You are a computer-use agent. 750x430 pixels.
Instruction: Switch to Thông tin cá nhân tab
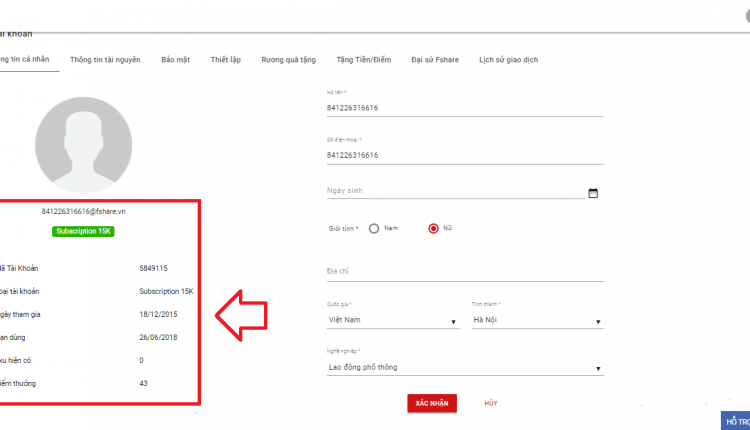(24, 59)
